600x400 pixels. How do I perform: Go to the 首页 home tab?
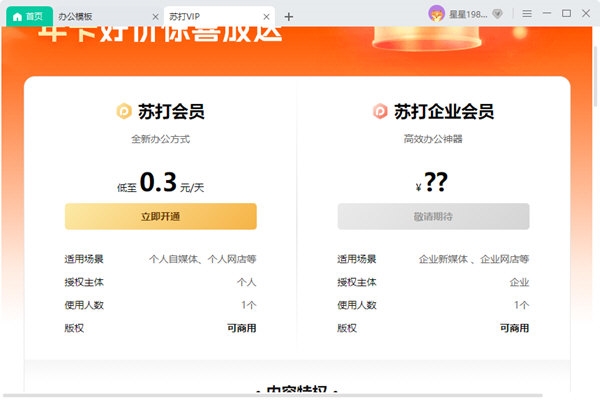29,16
